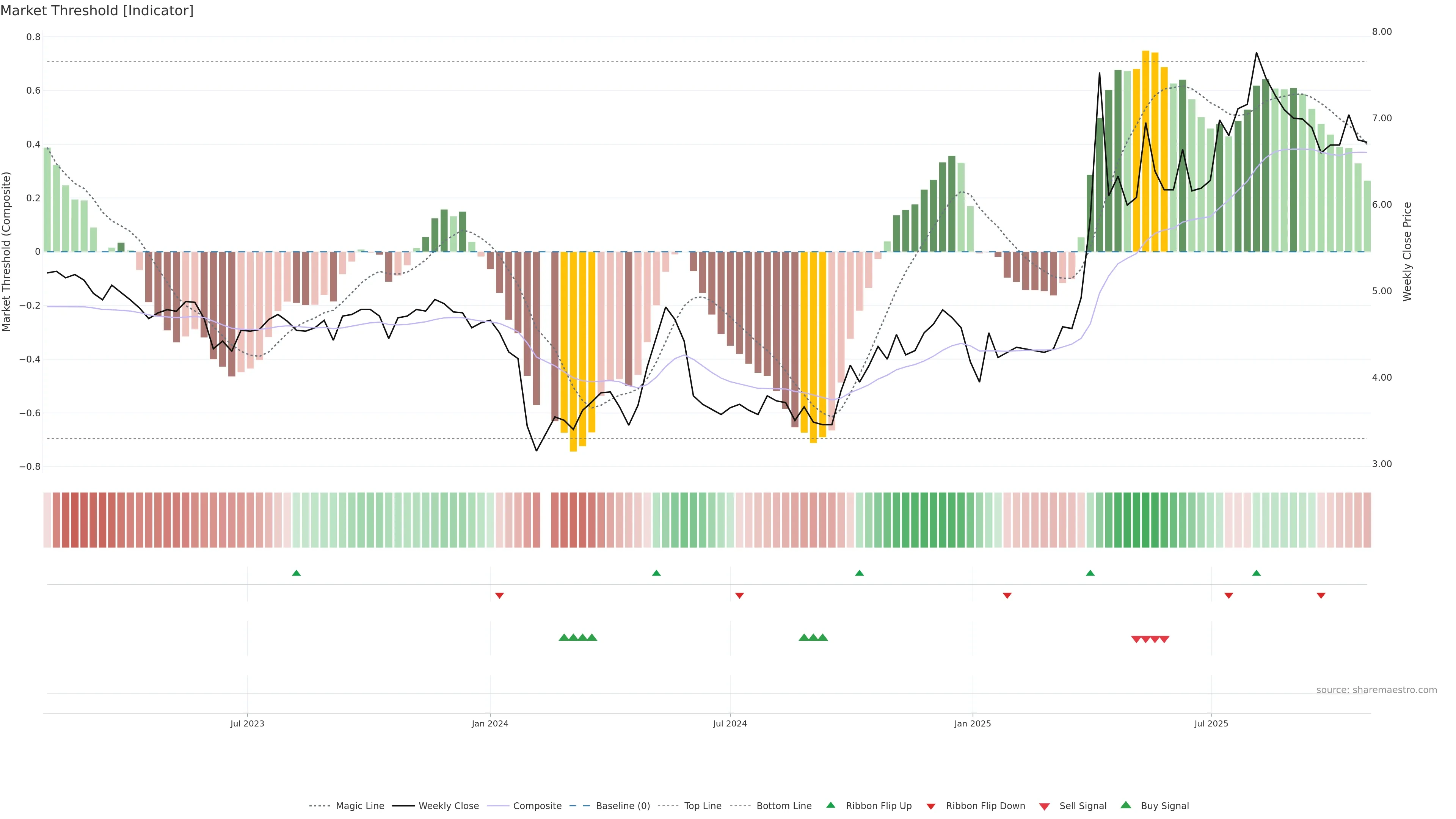Click the red ribbon flip marker just after Jan 2024
Image resolution: width=1456 pixels, height=819 pixels.
pos(499,595)
